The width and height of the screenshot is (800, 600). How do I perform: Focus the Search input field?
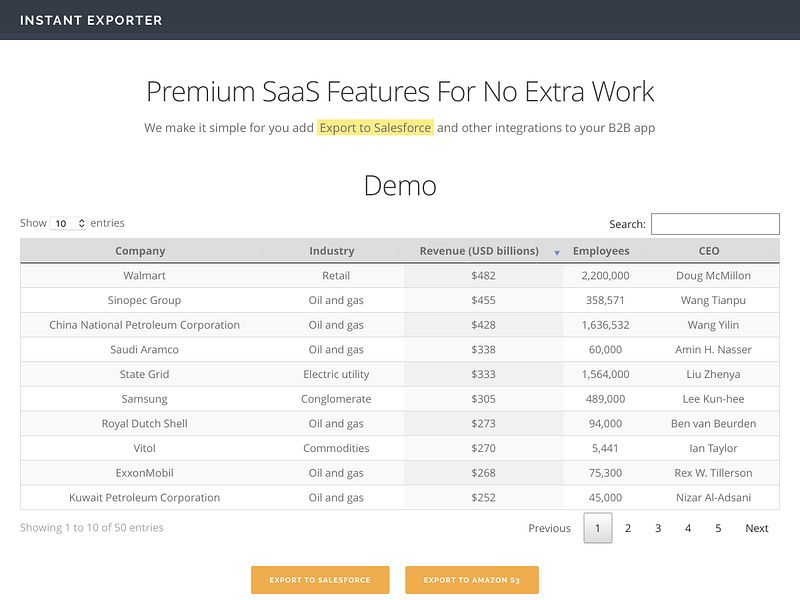715,224
